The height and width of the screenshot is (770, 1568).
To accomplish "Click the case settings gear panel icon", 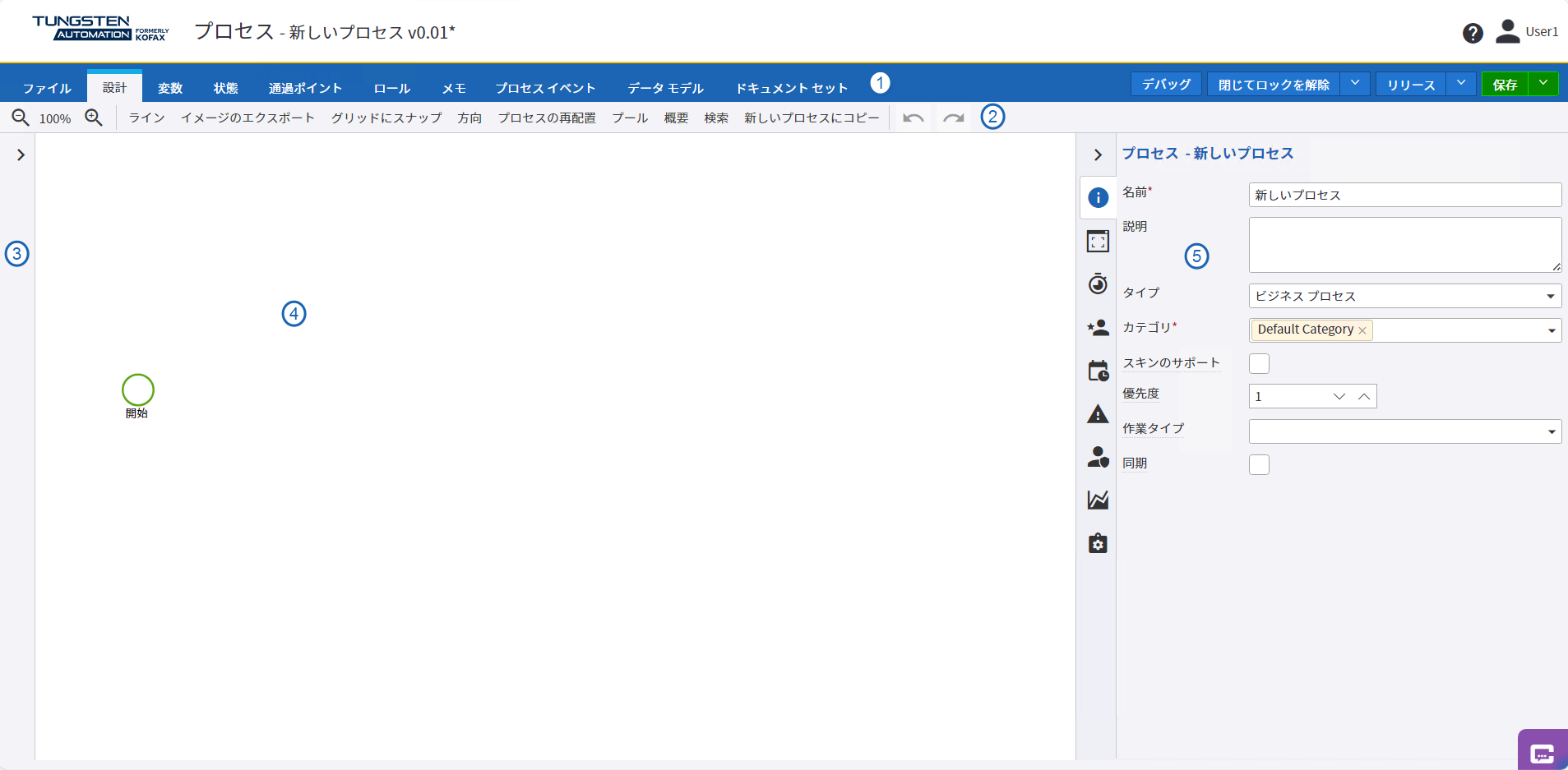I will click(1098, 543).
